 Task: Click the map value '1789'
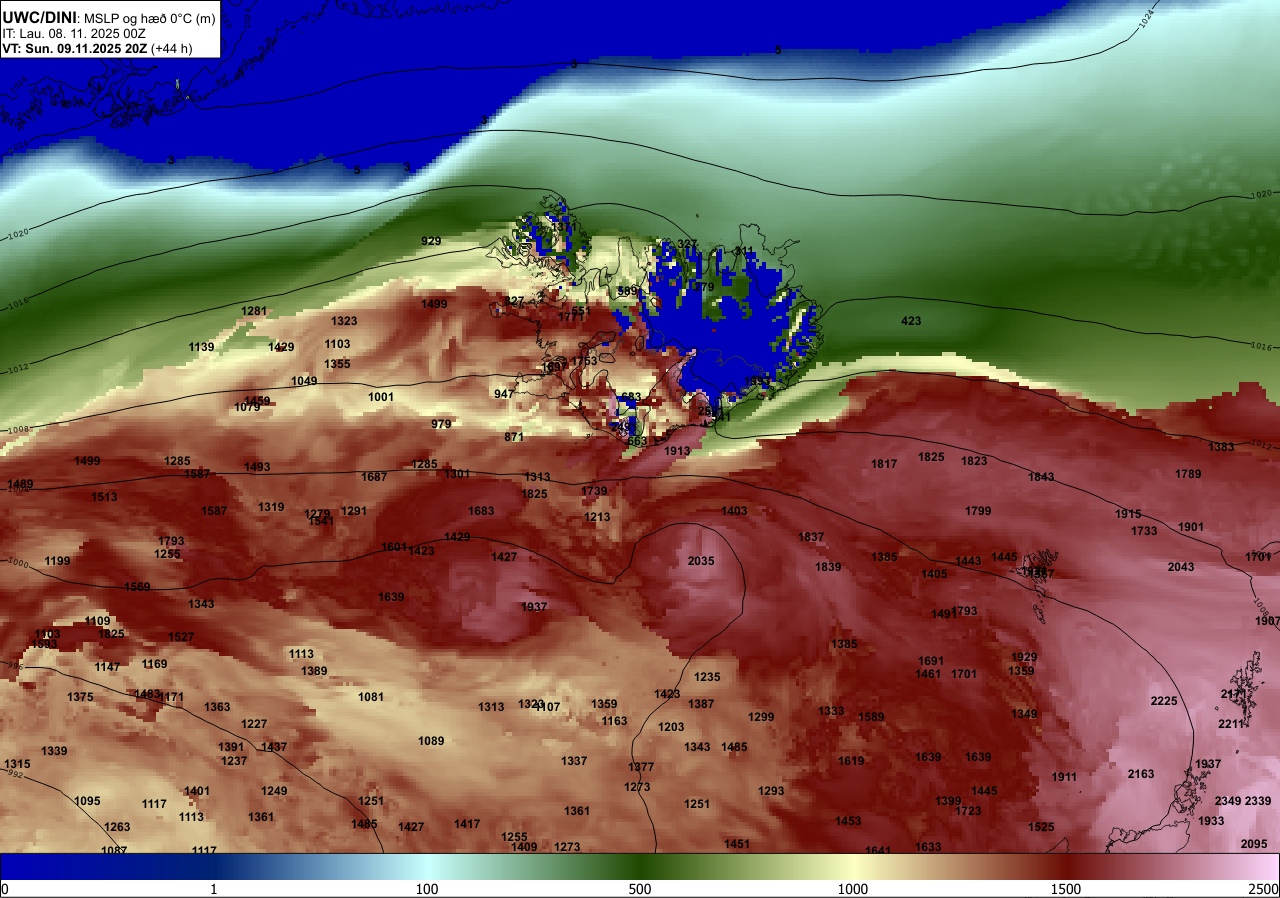click(1188, 474)
